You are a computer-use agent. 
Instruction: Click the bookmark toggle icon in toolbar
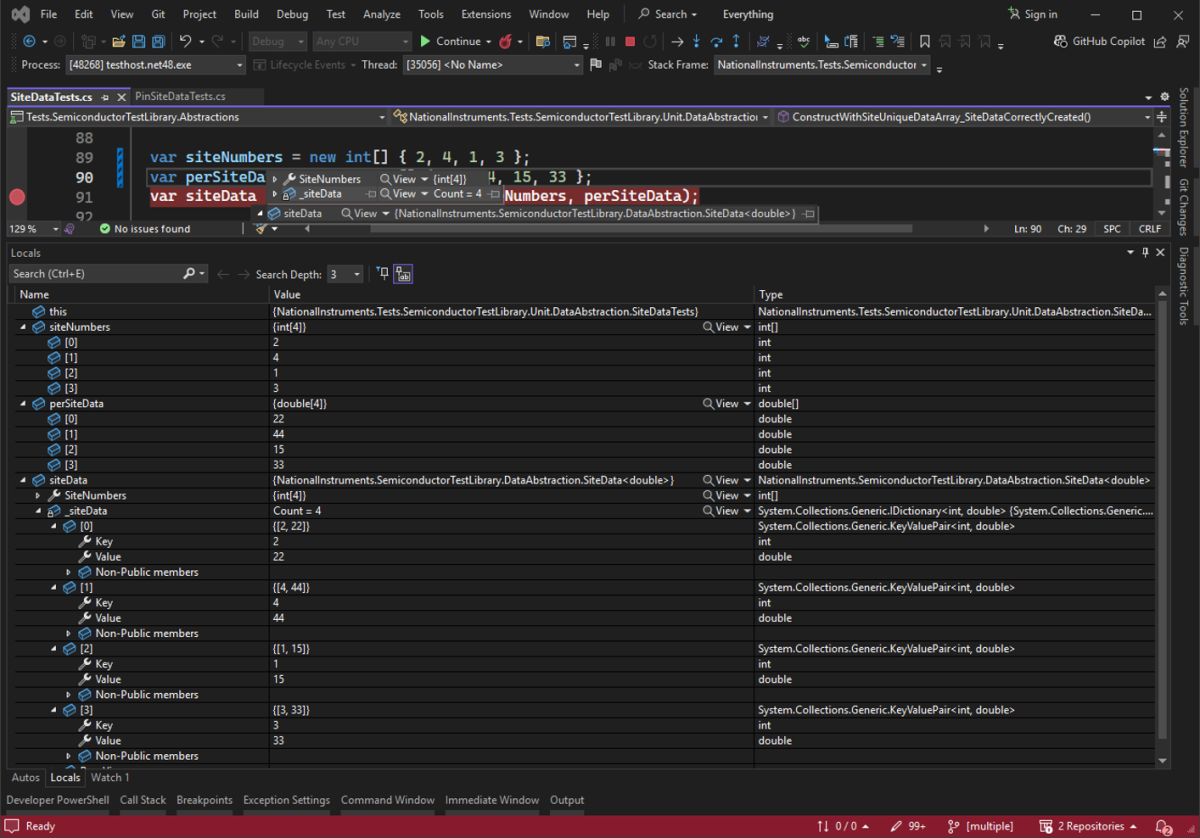point(925,41)
